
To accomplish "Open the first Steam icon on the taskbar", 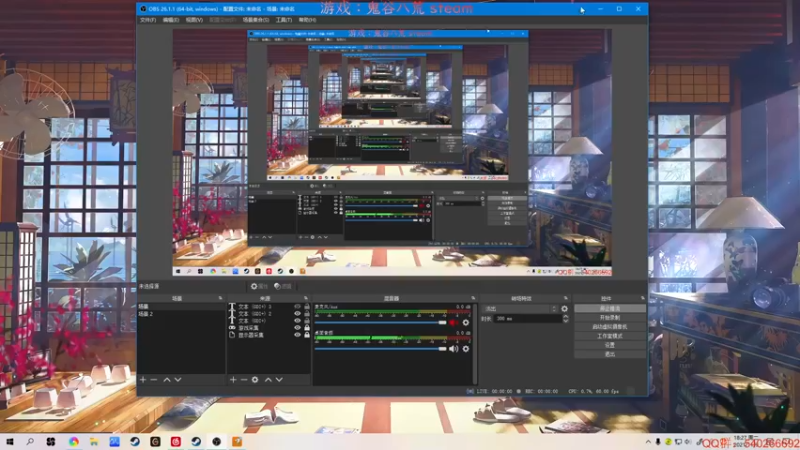I will 135,441.
